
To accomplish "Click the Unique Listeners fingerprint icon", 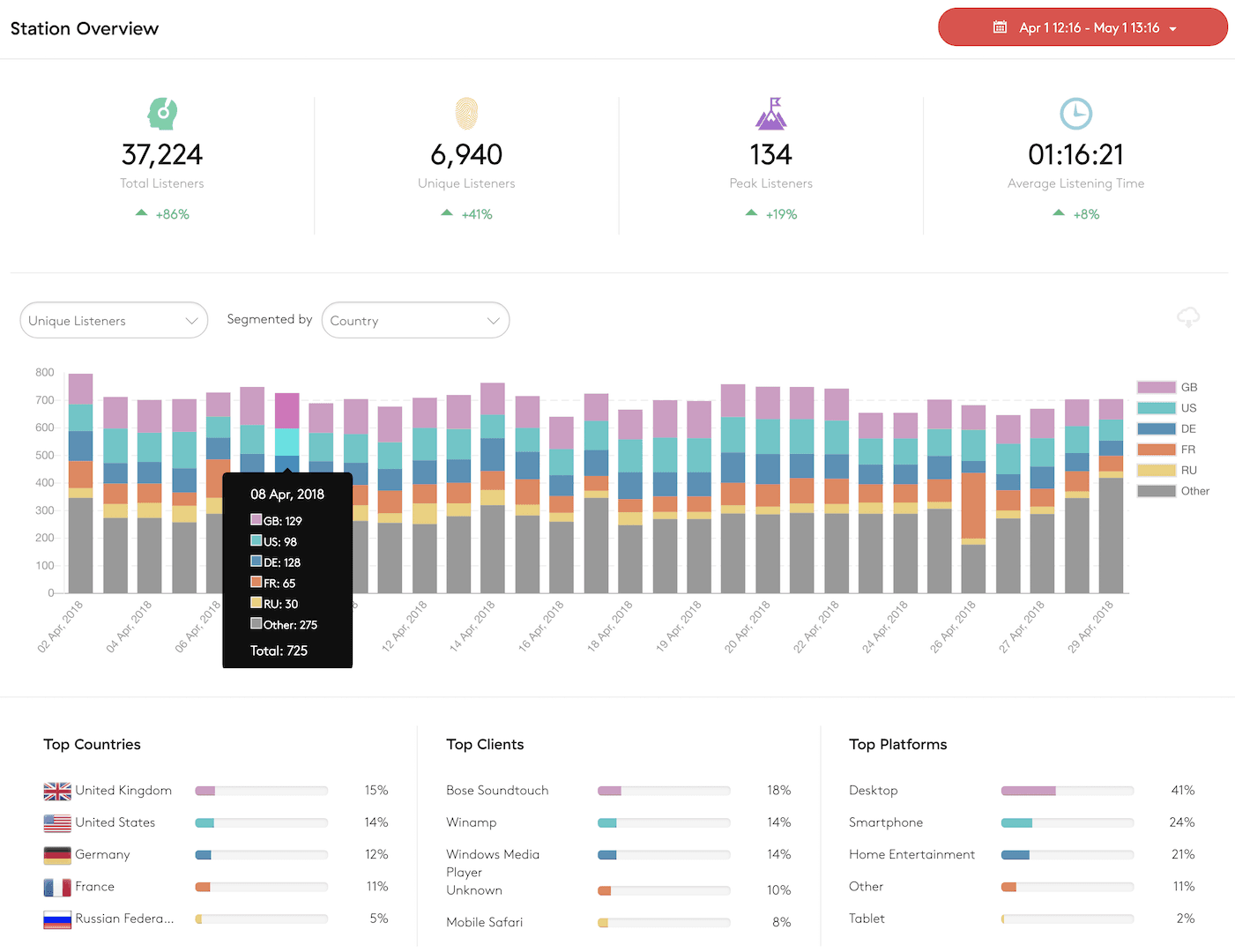I will tap(466, 114).
